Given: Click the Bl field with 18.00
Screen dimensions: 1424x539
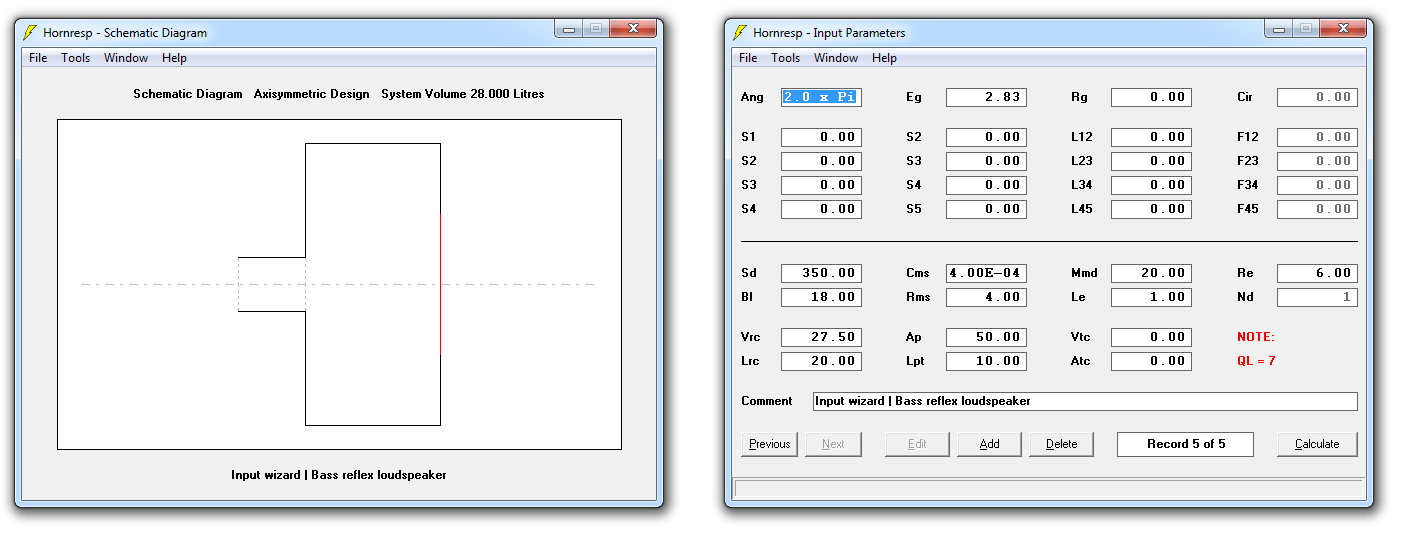Looking at the screenshot, I should click(x=821, y=297).
